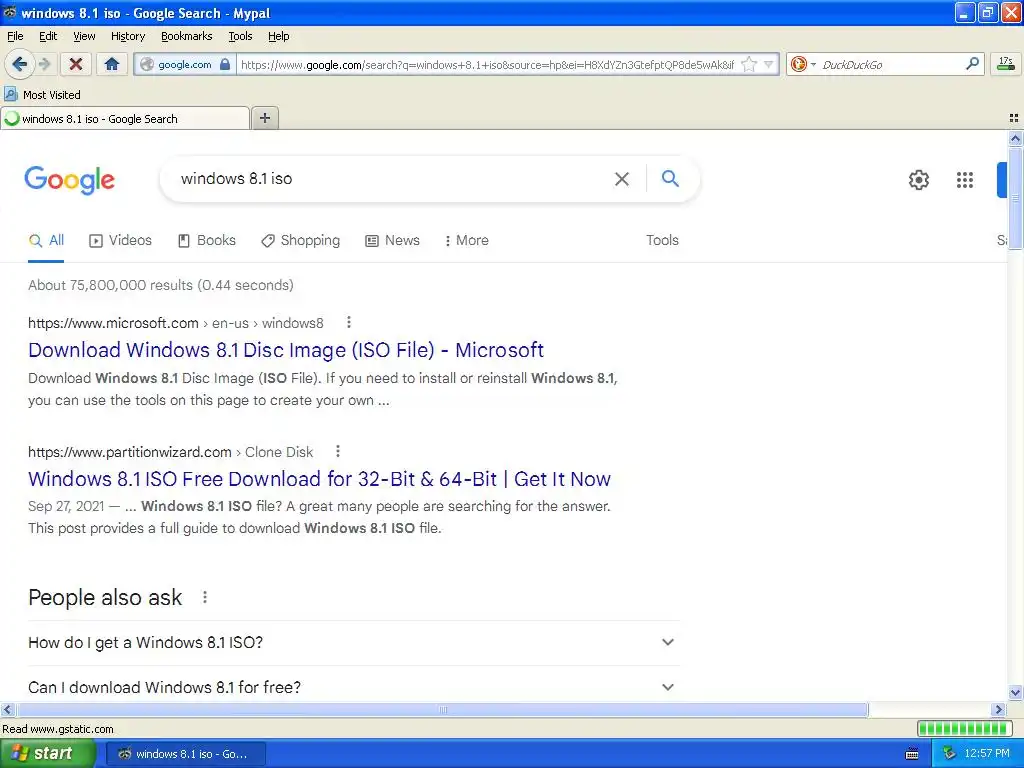Click the DuckDuckGo search field
The height and width of the screenshot is (768, 1024).
[x=889, y=65]
